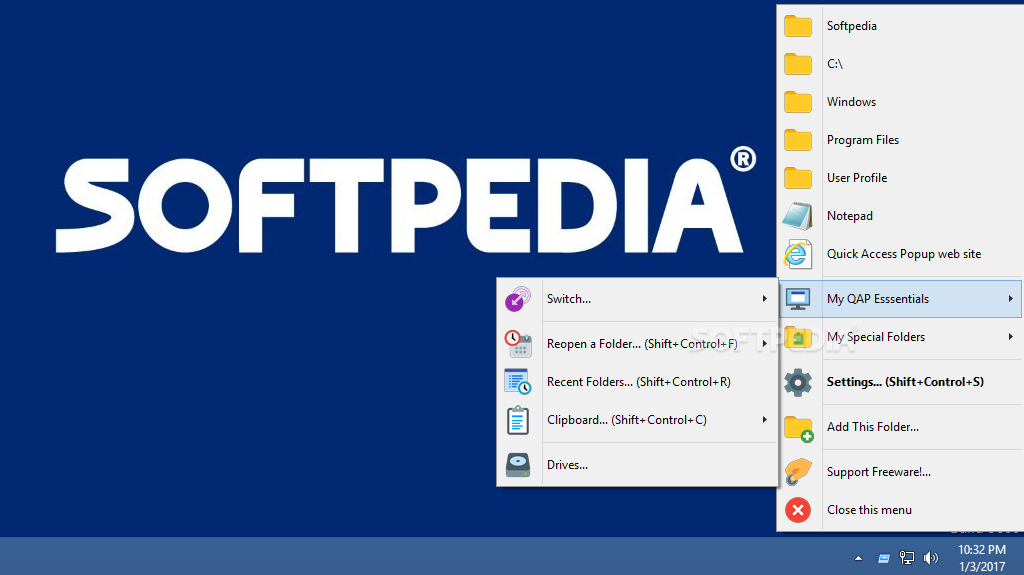
Task: Open Quick Access Popup web site
Action: click(x=900, y=254)
